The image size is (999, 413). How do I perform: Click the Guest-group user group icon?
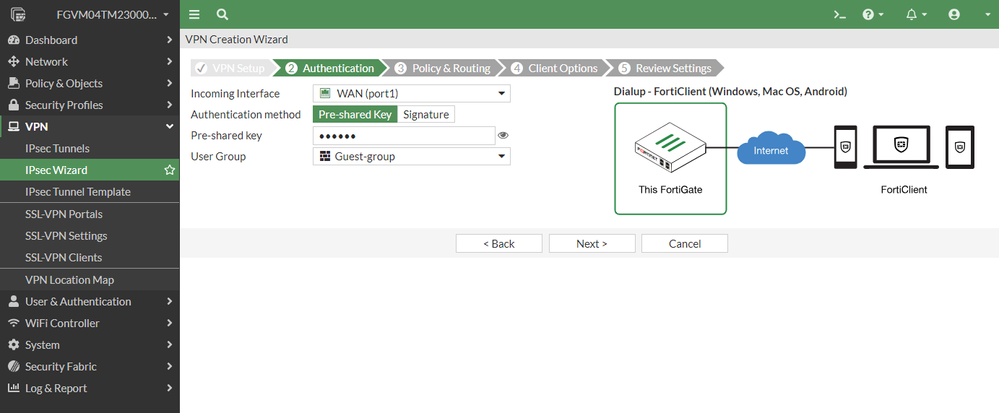click(325, 156)
